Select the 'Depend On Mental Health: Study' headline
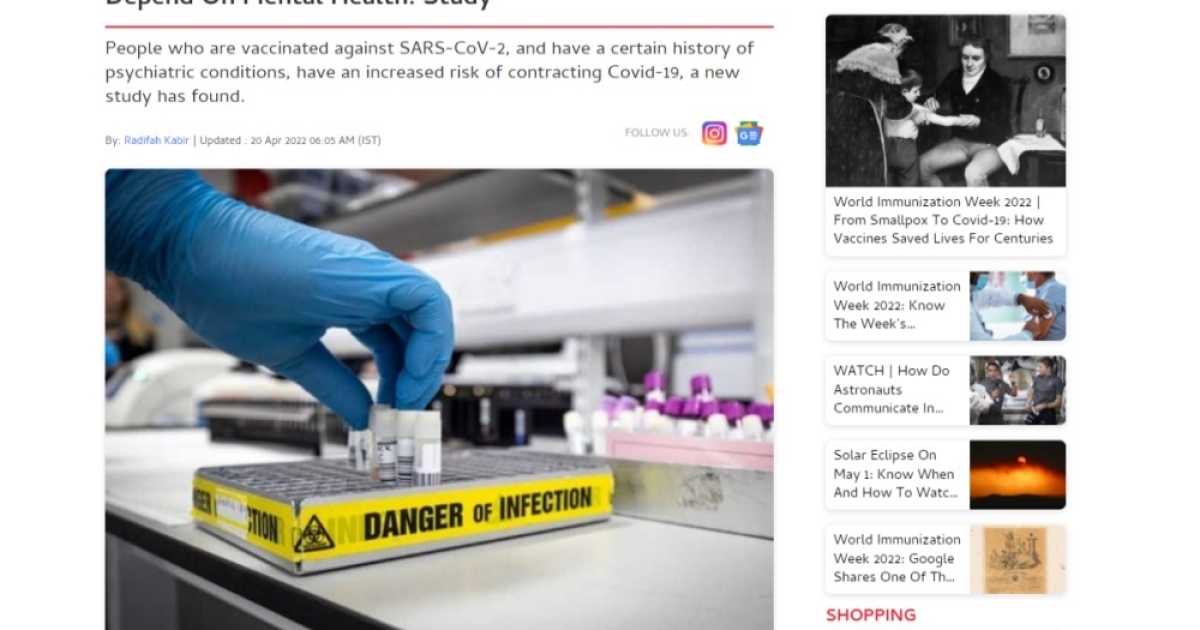 pyautogui.click(x=298, y=3)
